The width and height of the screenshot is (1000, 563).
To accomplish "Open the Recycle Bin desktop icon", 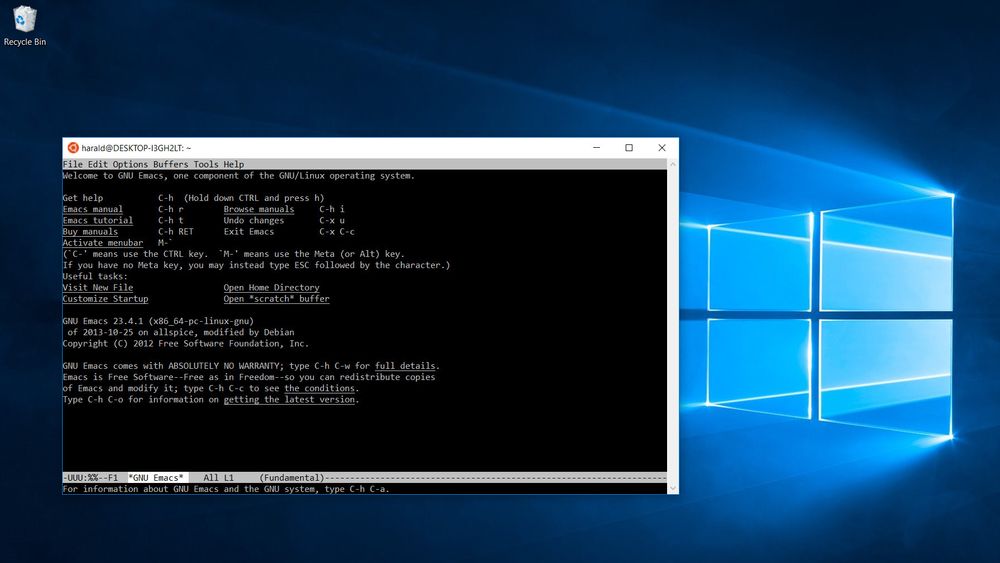I will (x=25, y=26).
